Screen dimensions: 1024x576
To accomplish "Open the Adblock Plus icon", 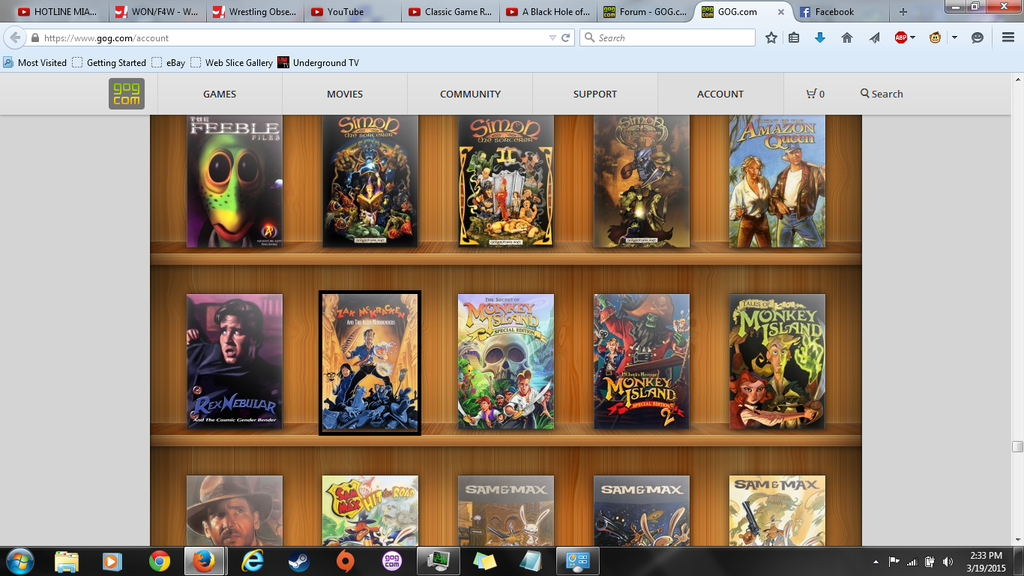I will click(x=901, y=38).
